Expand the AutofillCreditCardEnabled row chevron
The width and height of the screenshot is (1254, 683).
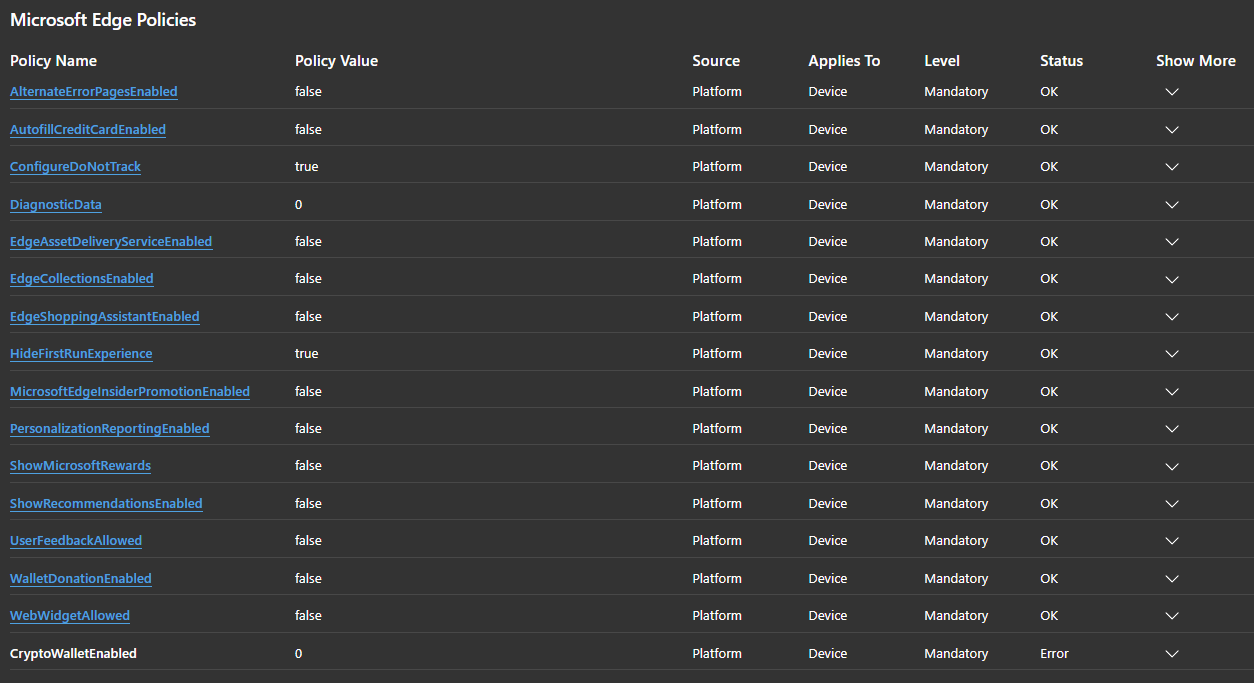tap(1172, 130)
